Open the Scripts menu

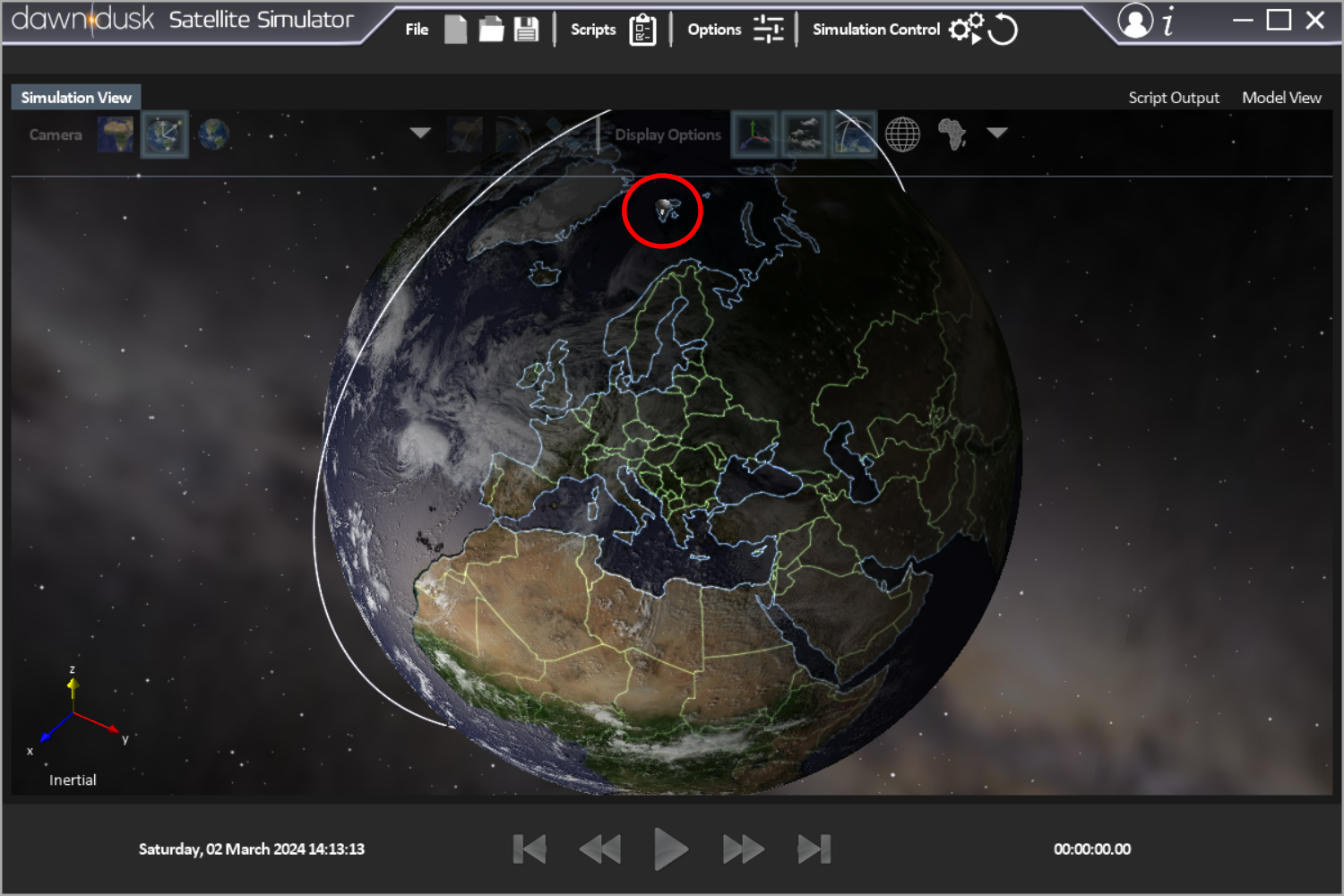tap(593, 30)
